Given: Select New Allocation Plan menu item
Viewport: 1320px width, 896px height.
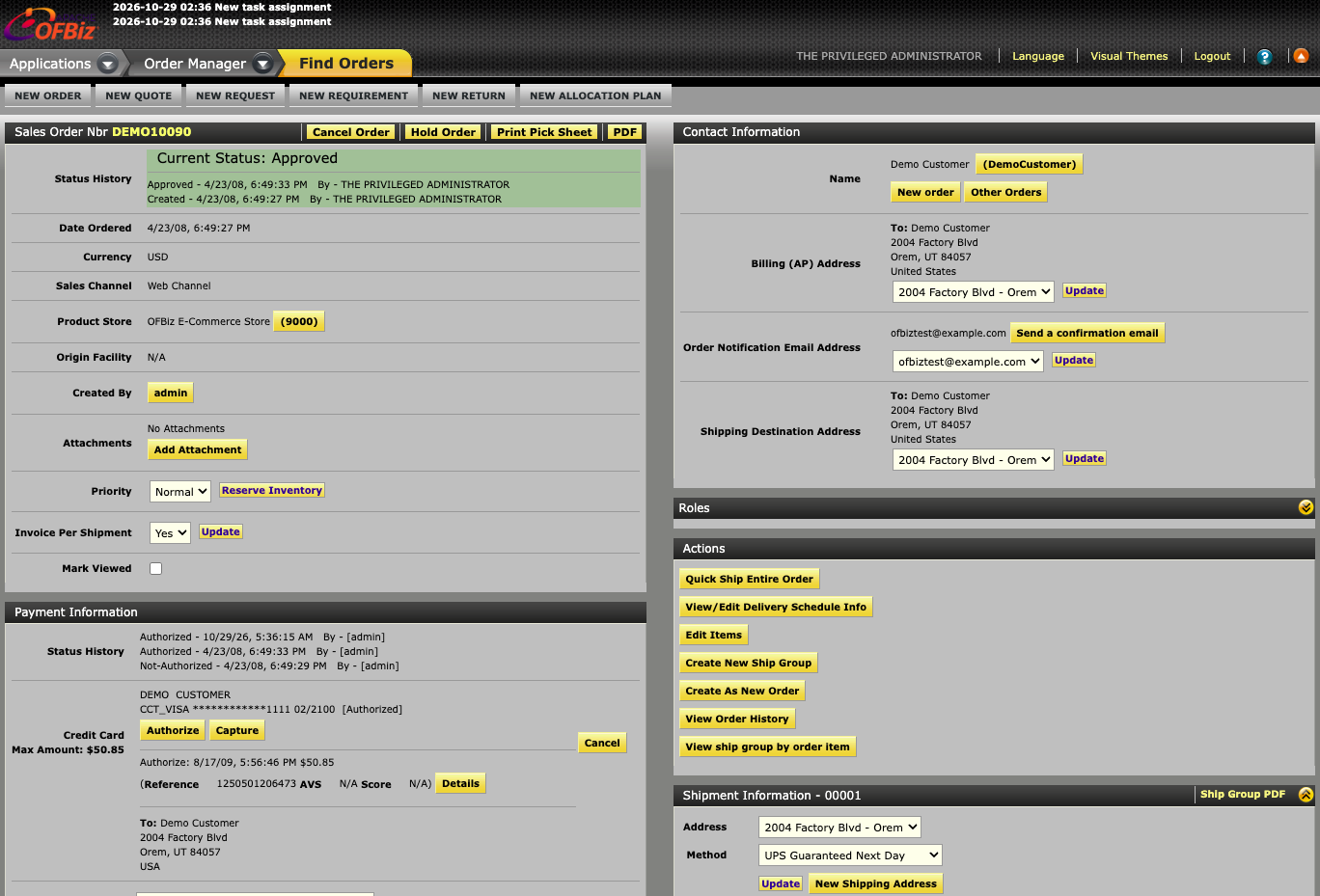Looking at the screenshot, I should pos(595,95).
